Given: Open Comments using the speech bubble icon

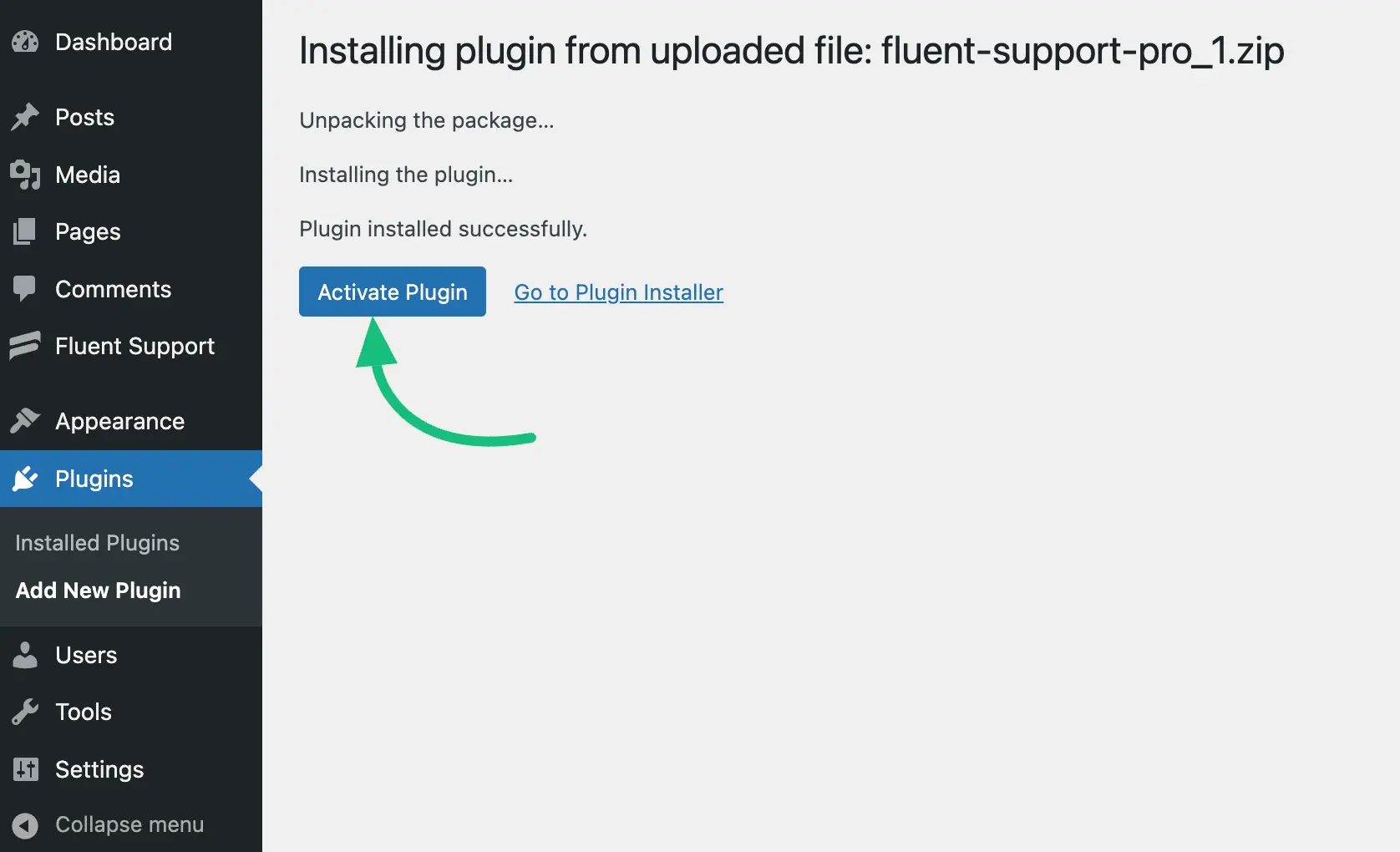Looking at the screenshot, I should click(25, 289).
